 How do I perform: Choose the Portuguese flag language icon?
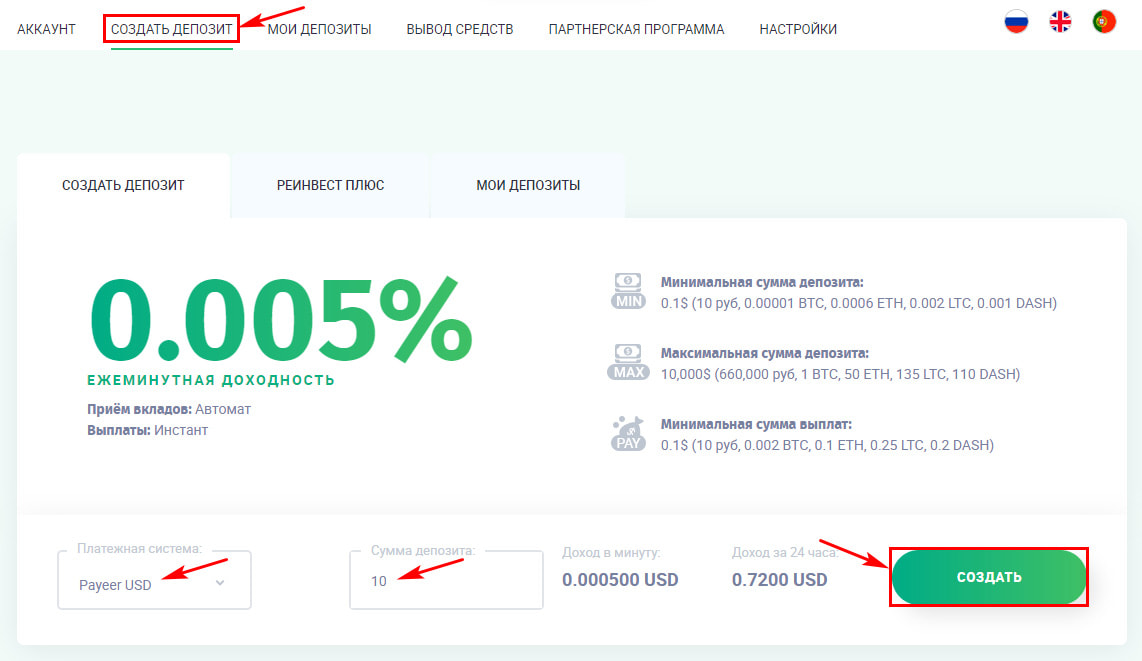pos(1103,20)
